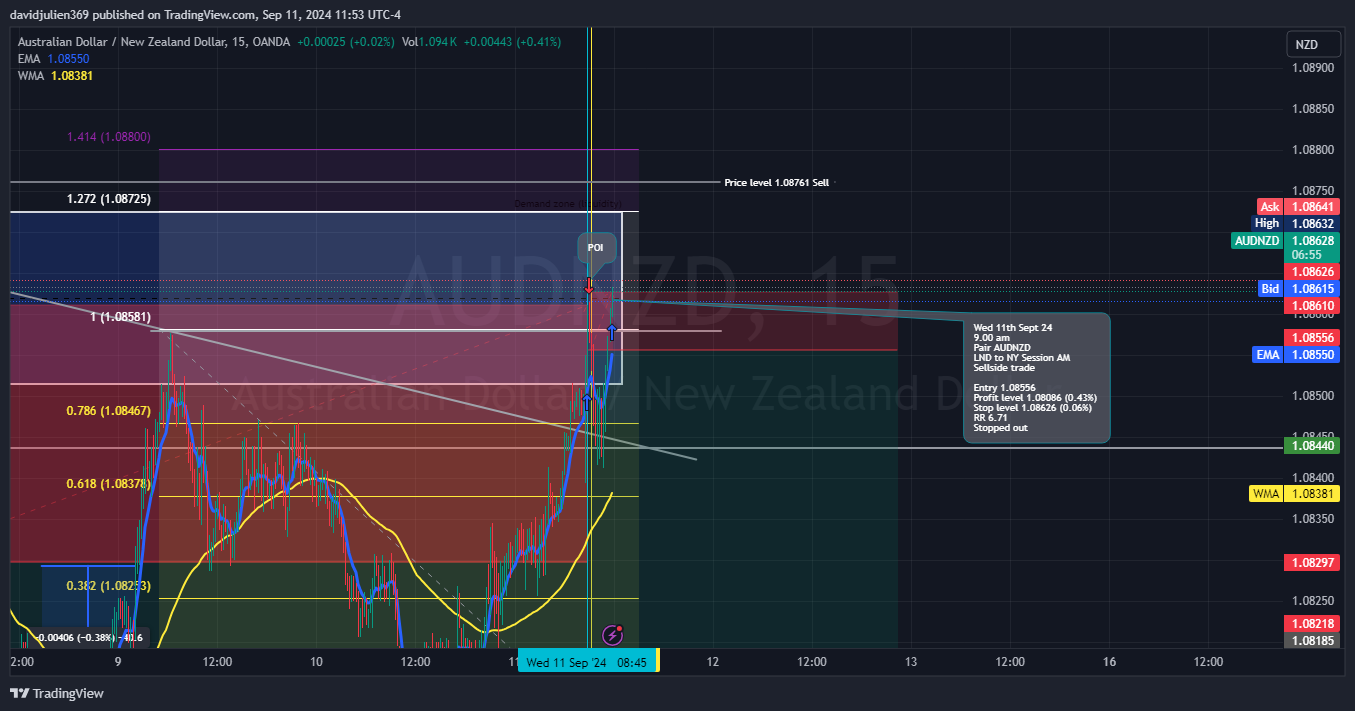
Task: Click the TradingView logo at bottom left
Action: (57, 693)
